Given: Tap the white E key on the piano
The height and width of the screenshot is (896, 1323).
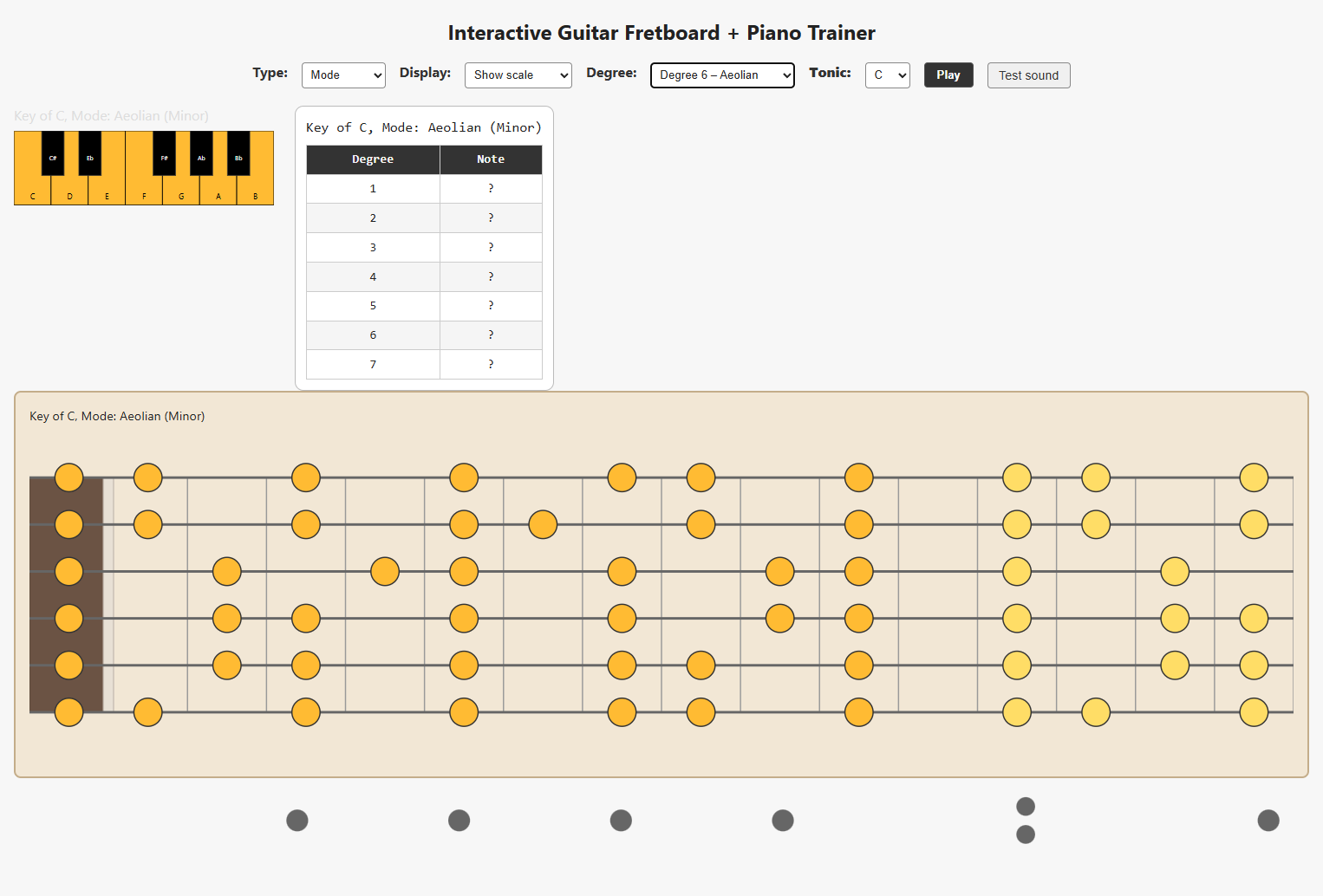Looking at the screenshot, I should coord(108,192).
